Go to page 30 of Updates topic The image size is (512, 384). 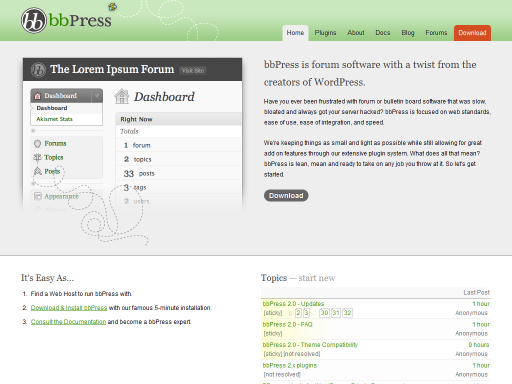(x=324, y=313)
